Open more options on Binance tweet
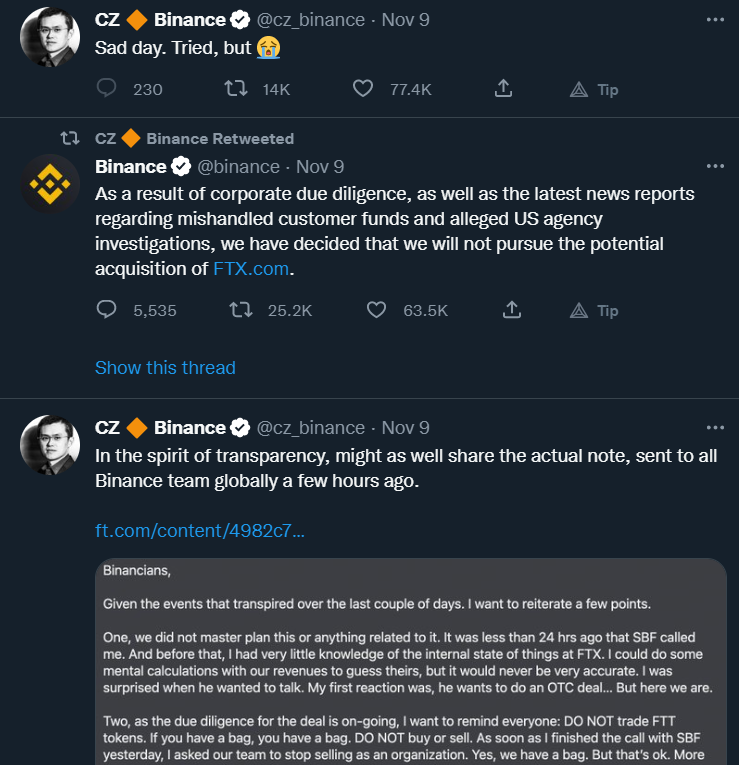The height and width of the screenshot is (765, 739). 714,166
